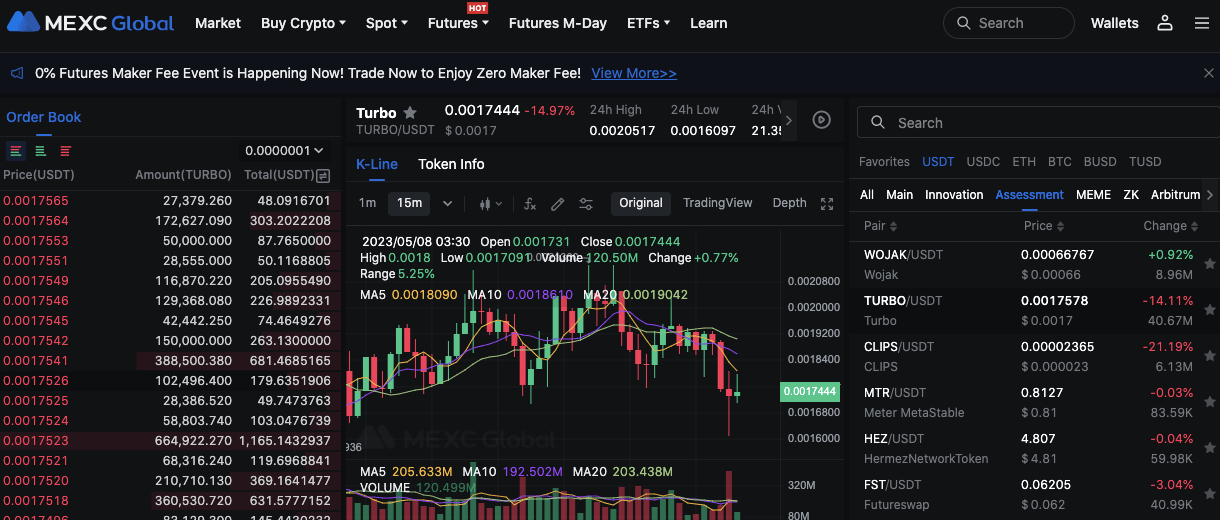Filter pairs by MEME category

(x=1093, y=195)
